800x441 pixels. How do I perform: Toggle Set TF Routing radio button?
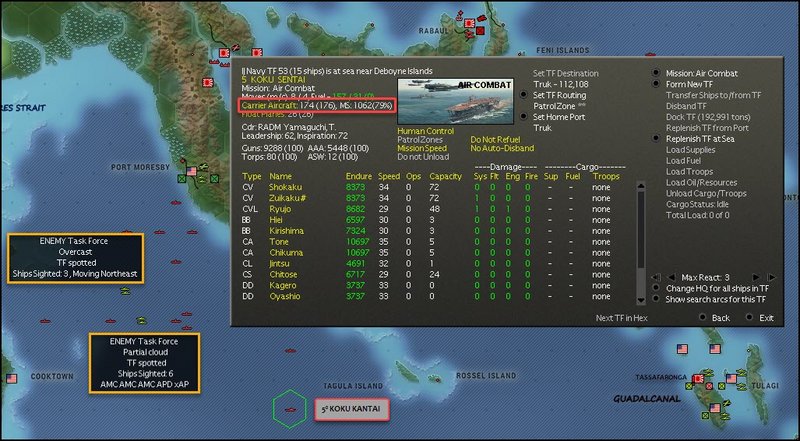[x=523, y=95]
